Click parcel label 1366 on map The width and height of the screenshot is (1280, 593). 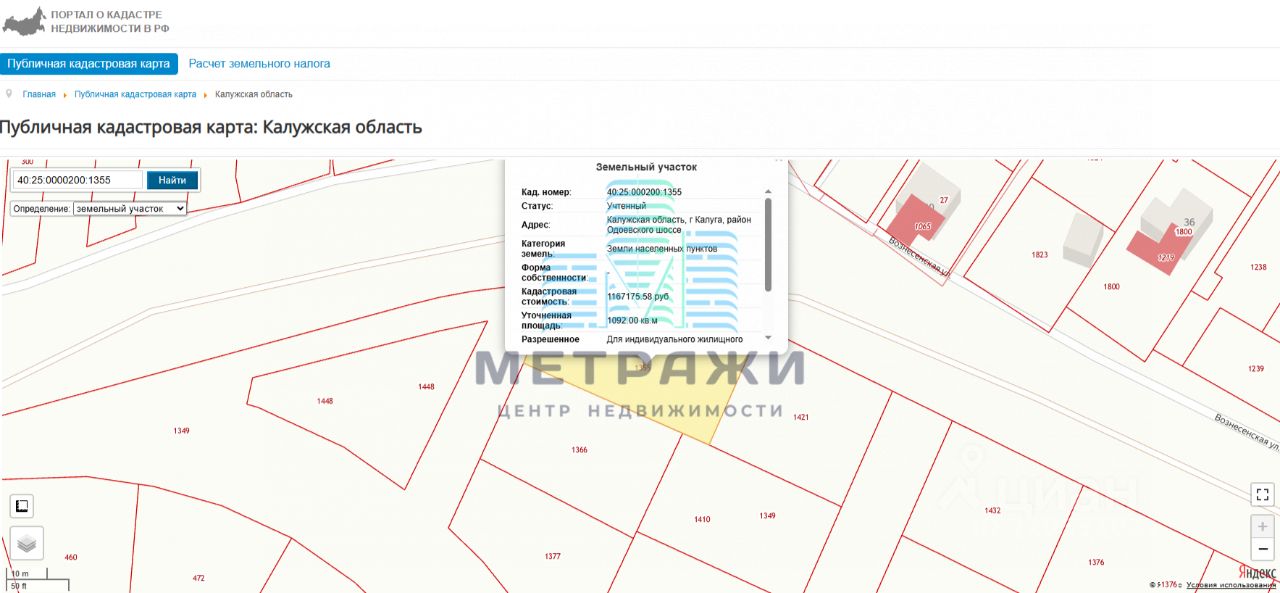pos(579,450)
